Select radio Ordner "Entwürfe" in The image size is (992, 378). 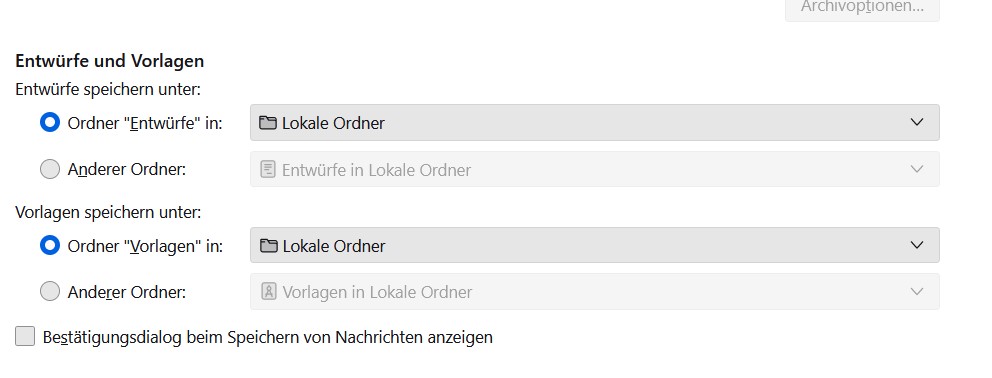coord(50,122)
